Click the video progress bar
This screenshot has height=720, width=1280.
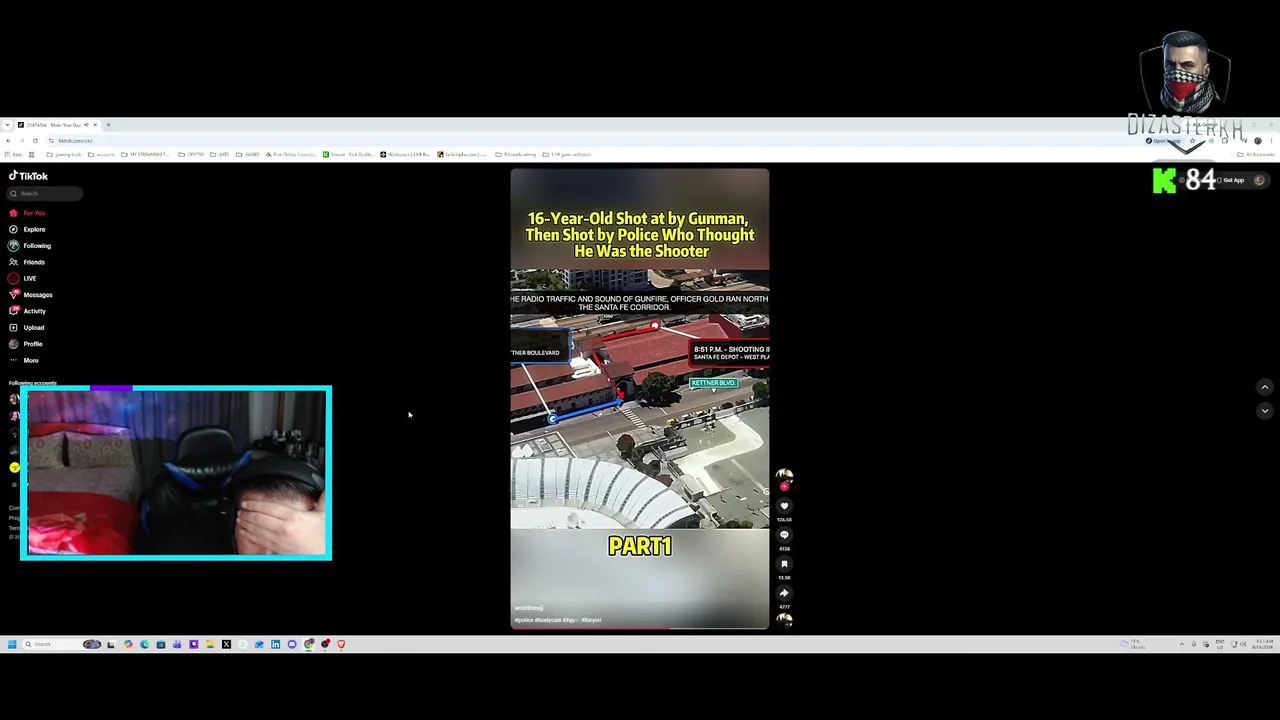pos(640,628)
